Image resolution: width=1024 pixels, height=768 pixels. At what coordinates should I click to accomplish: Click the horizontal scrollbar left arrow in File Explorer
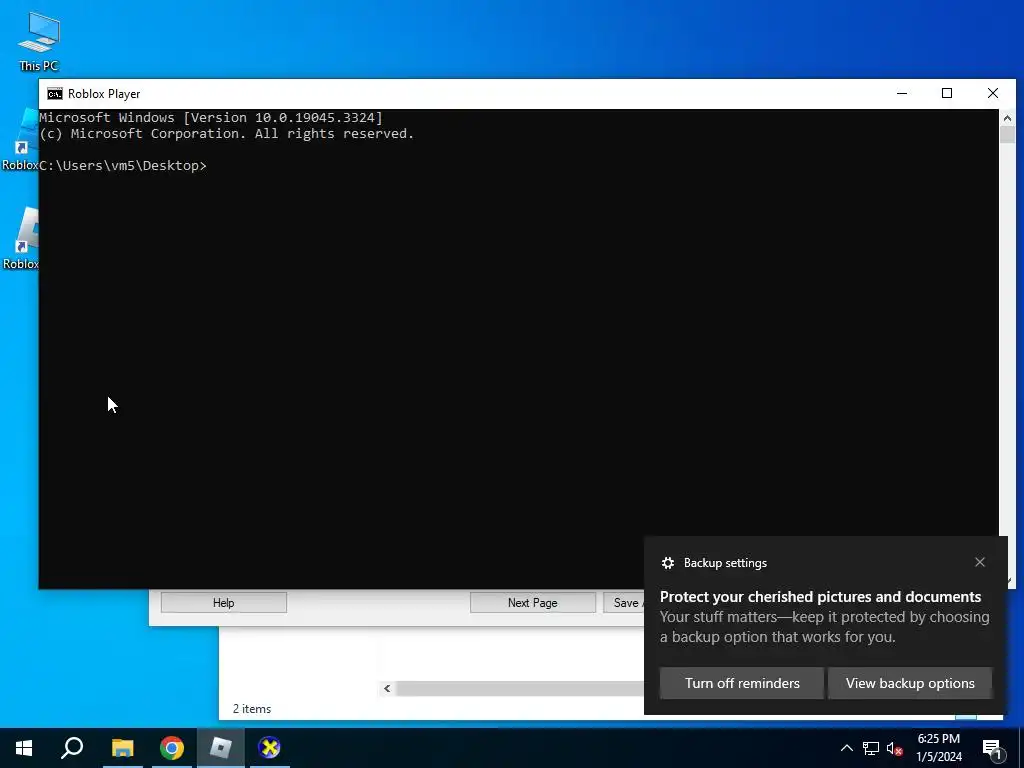click(x=387, y=688)
